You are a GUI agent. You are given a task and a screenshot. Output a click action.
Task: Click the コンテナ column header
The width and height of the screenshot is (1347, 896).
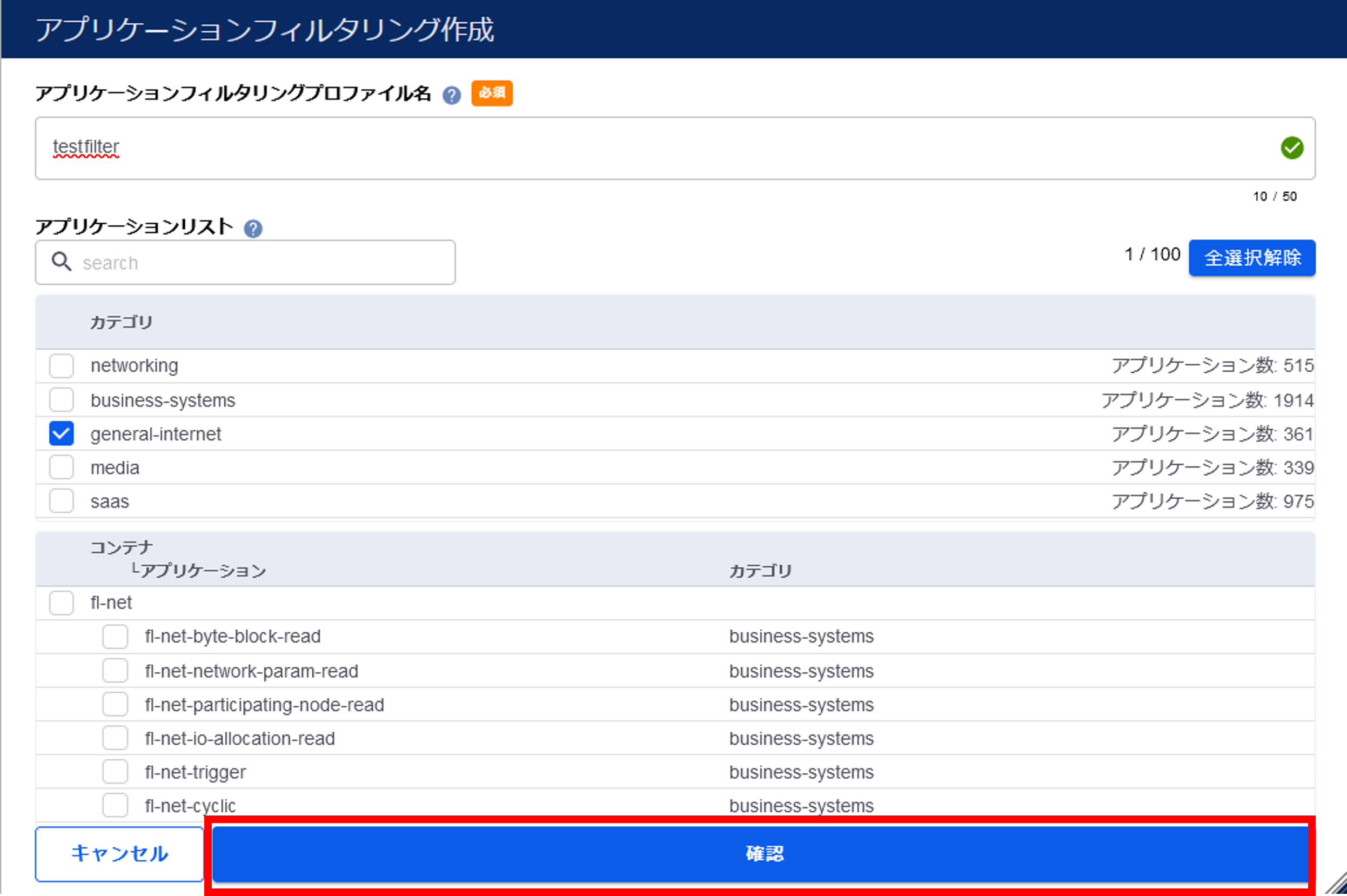click(x=122, y=547)
